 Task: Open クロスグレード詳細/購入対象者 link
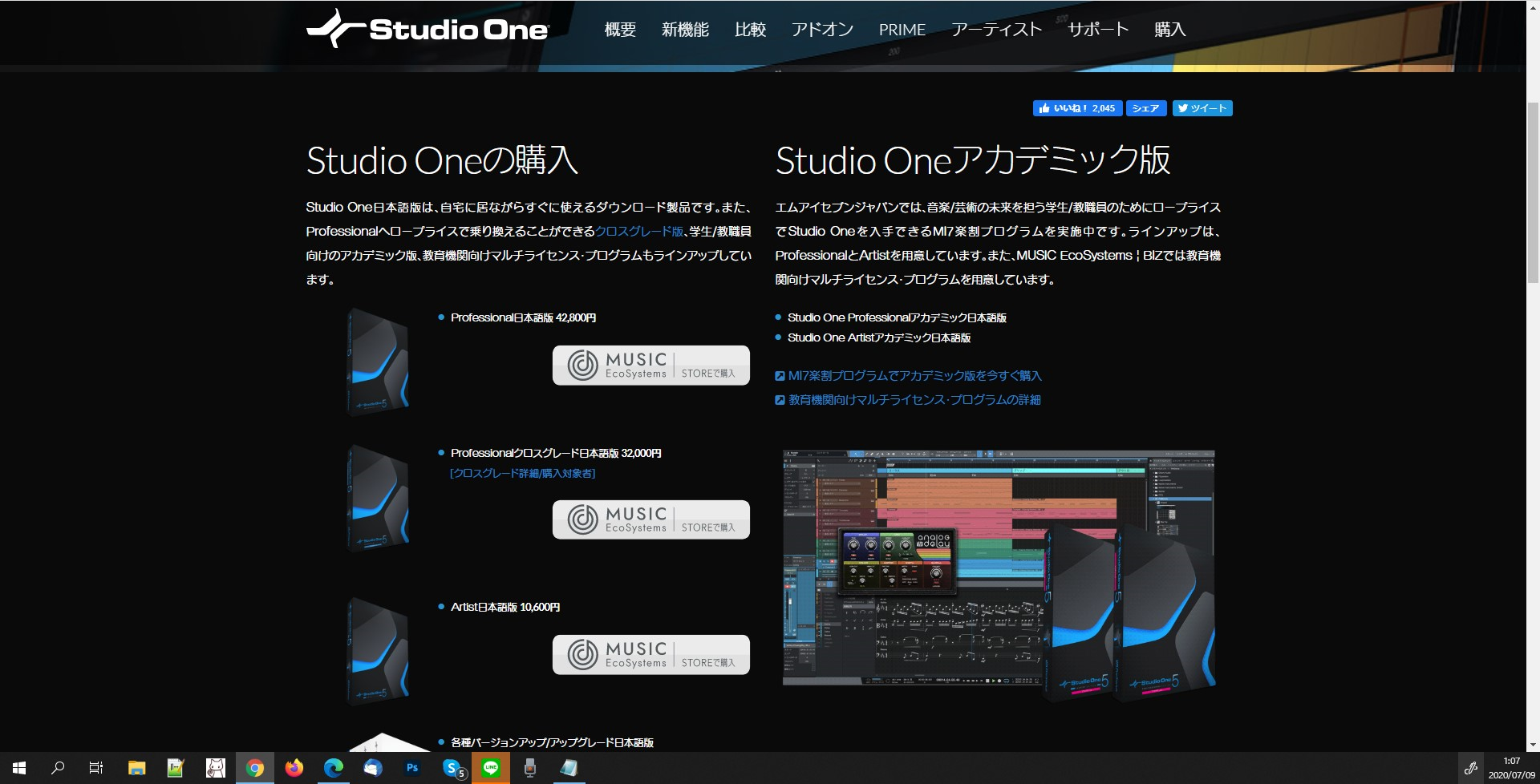click(x=522, y=474)
